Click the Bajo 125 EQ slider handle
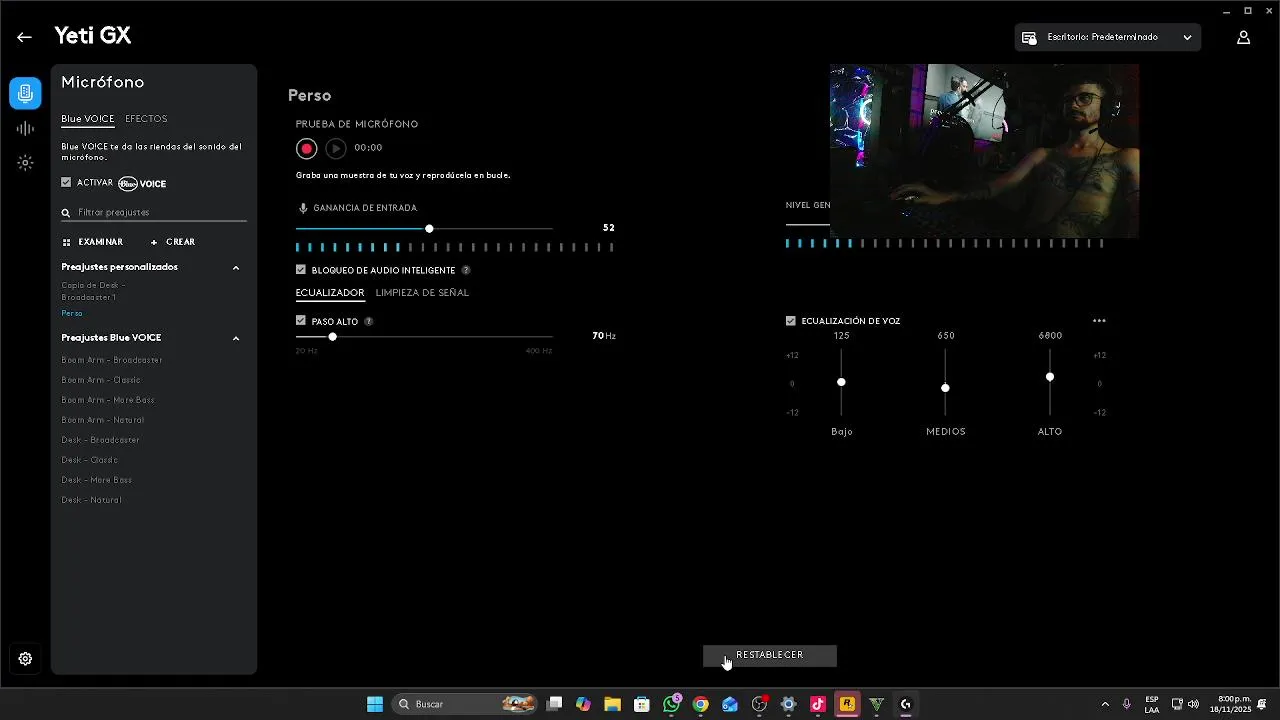Image resolution: width=1280 pixels, height=720 pixels. pos(841,382)
